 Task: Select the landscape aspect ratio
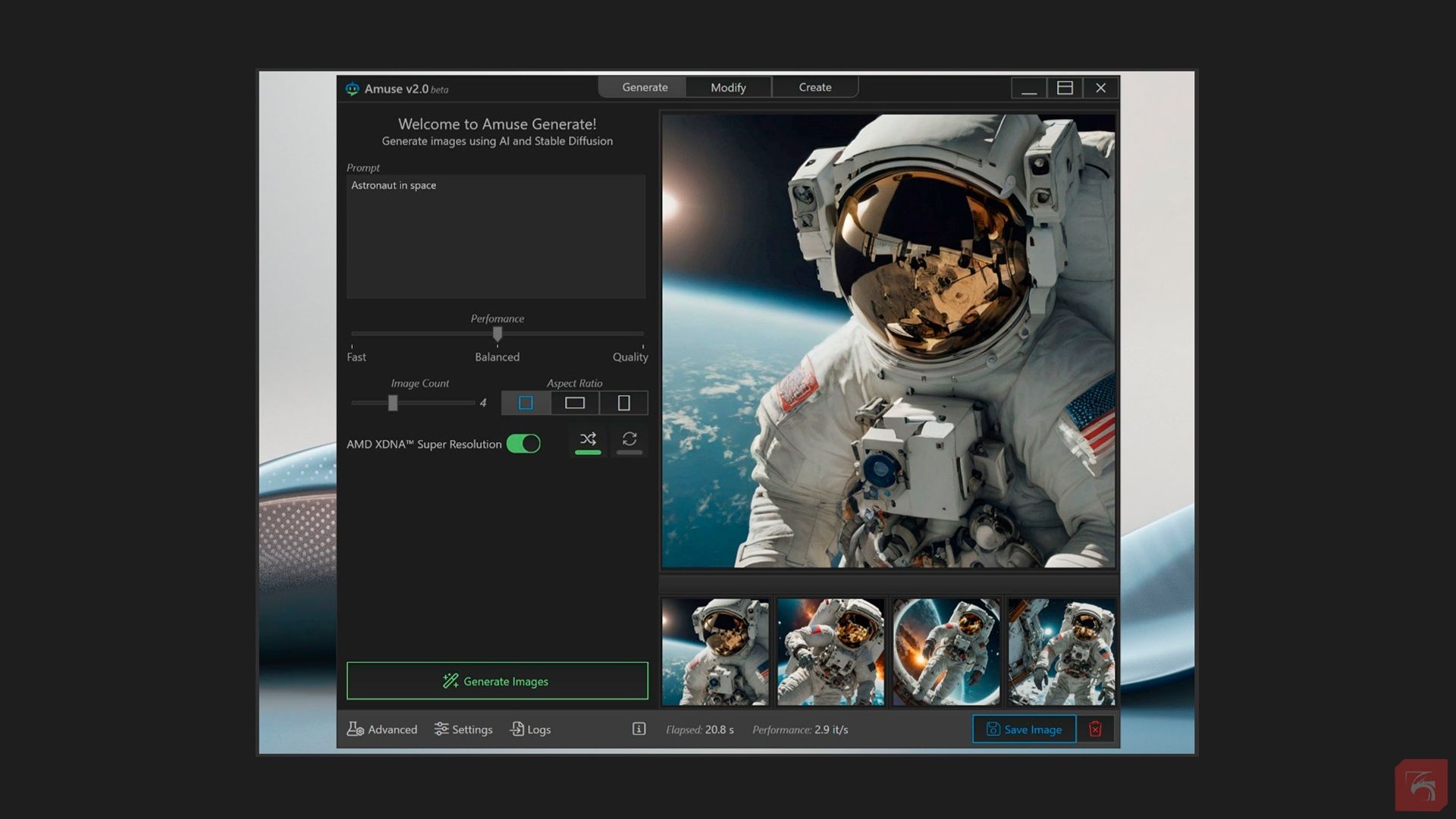point(575,403)
